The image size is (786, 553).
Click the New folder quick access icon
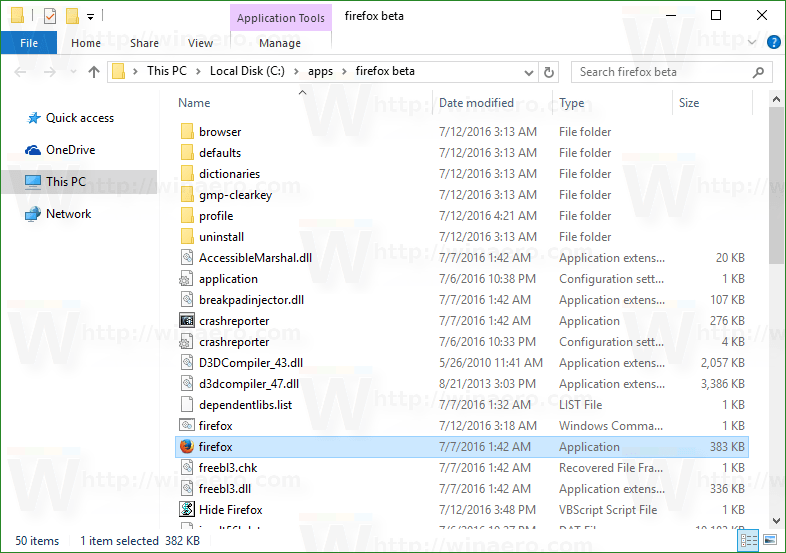pos(72,16)
